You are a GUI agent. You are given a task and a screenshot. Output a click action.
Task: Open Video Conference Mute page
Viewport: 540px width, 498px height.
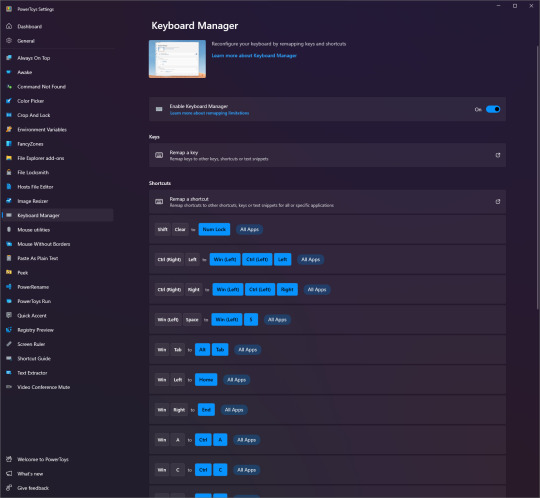click(58, 387)
